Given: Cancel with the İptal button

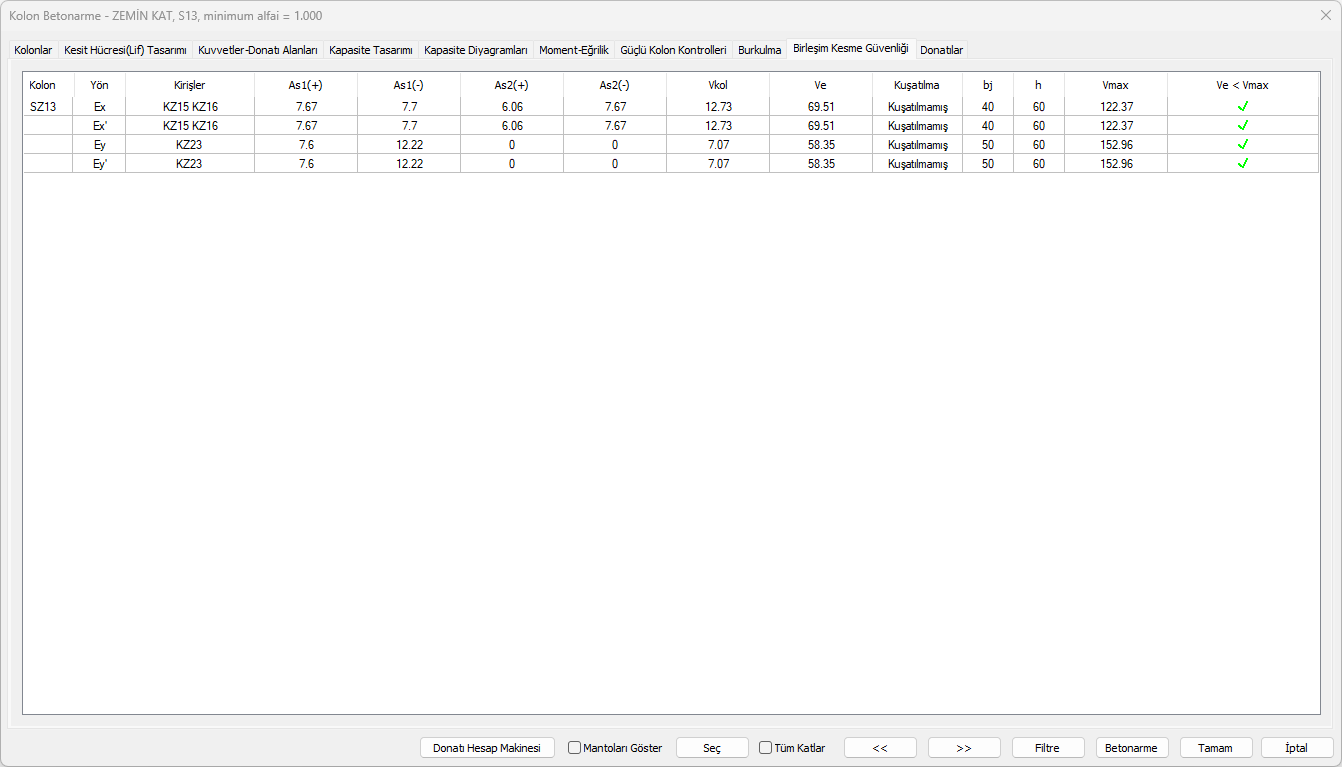Looking at the screenshot, I should [1296, 748].
